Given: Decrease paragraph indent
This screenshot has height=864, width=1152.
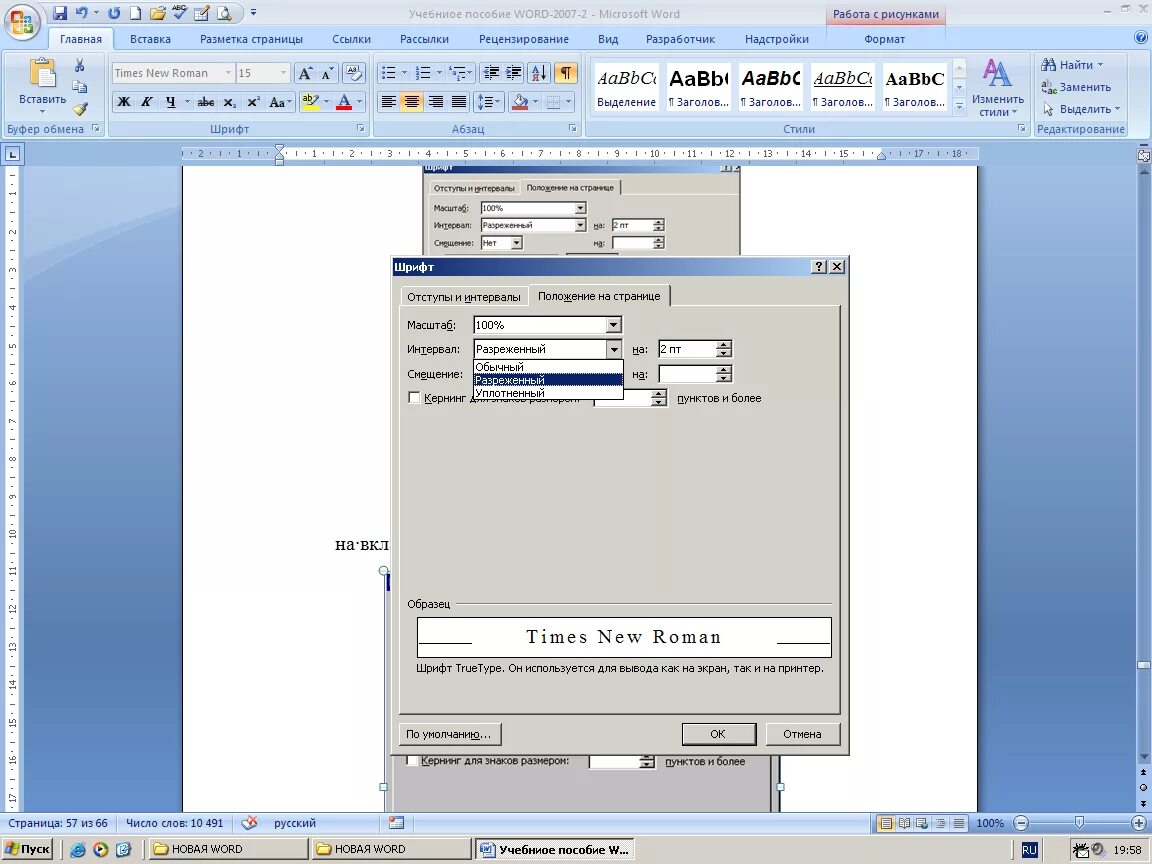Looking at the screenshot, I should [x=491, y=73].
